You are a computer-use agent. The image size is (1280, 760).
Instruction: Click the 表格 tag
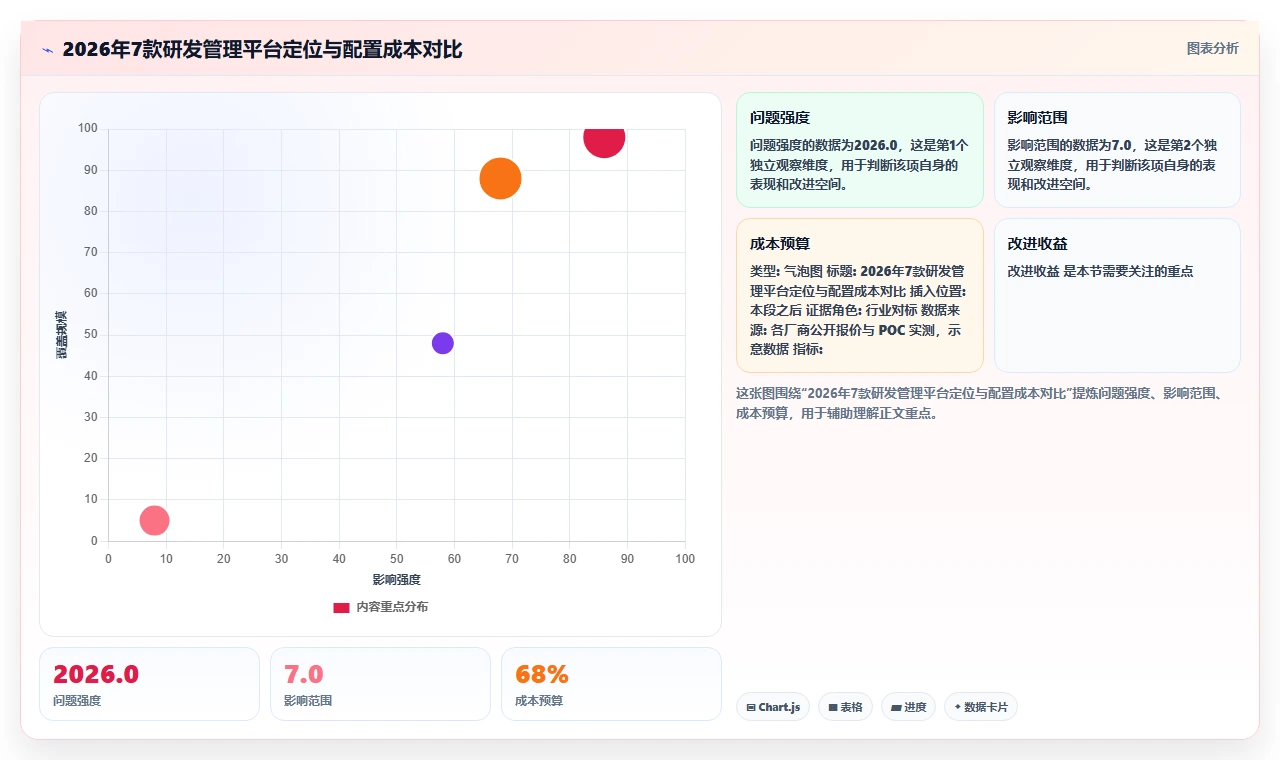click(x=845, y=707)
